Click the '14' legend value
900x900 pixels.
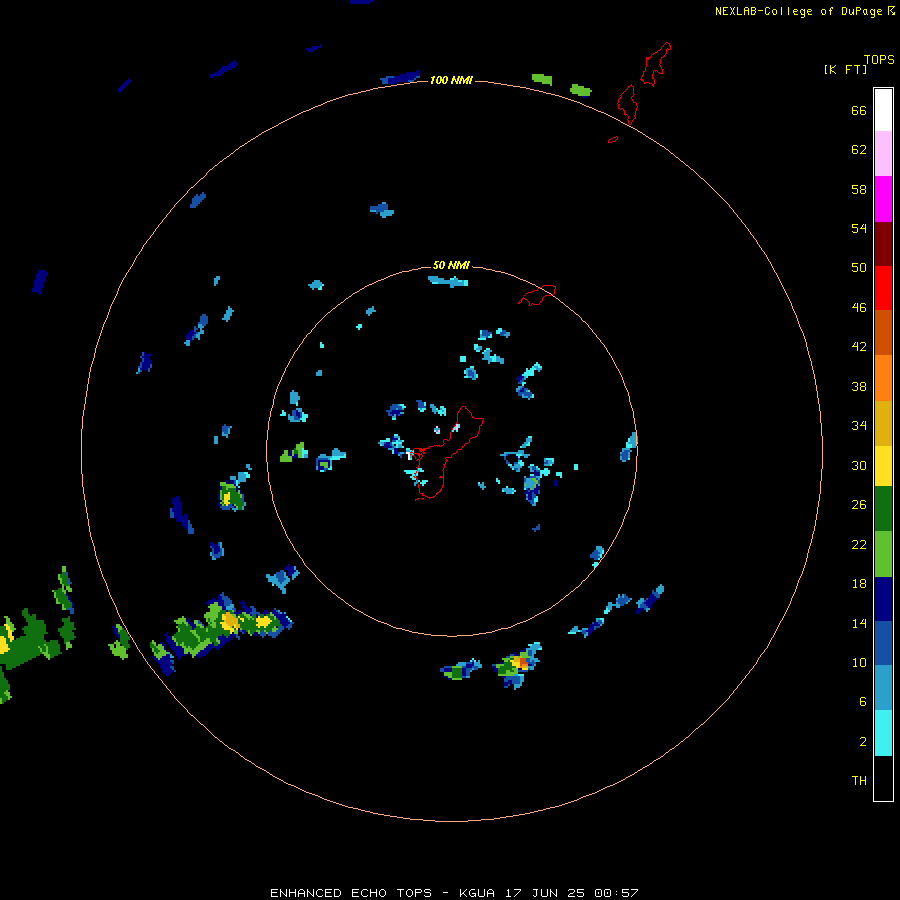[859, 623]
